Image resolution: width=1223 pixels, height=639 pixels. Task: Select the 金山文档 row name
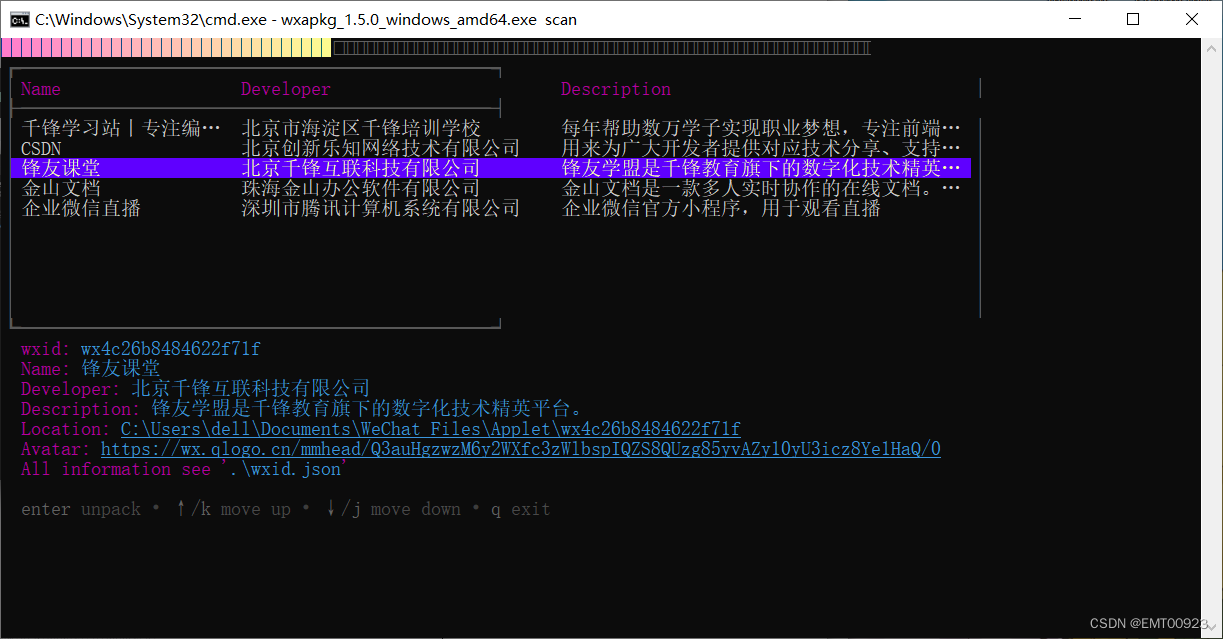pos(61,188)
